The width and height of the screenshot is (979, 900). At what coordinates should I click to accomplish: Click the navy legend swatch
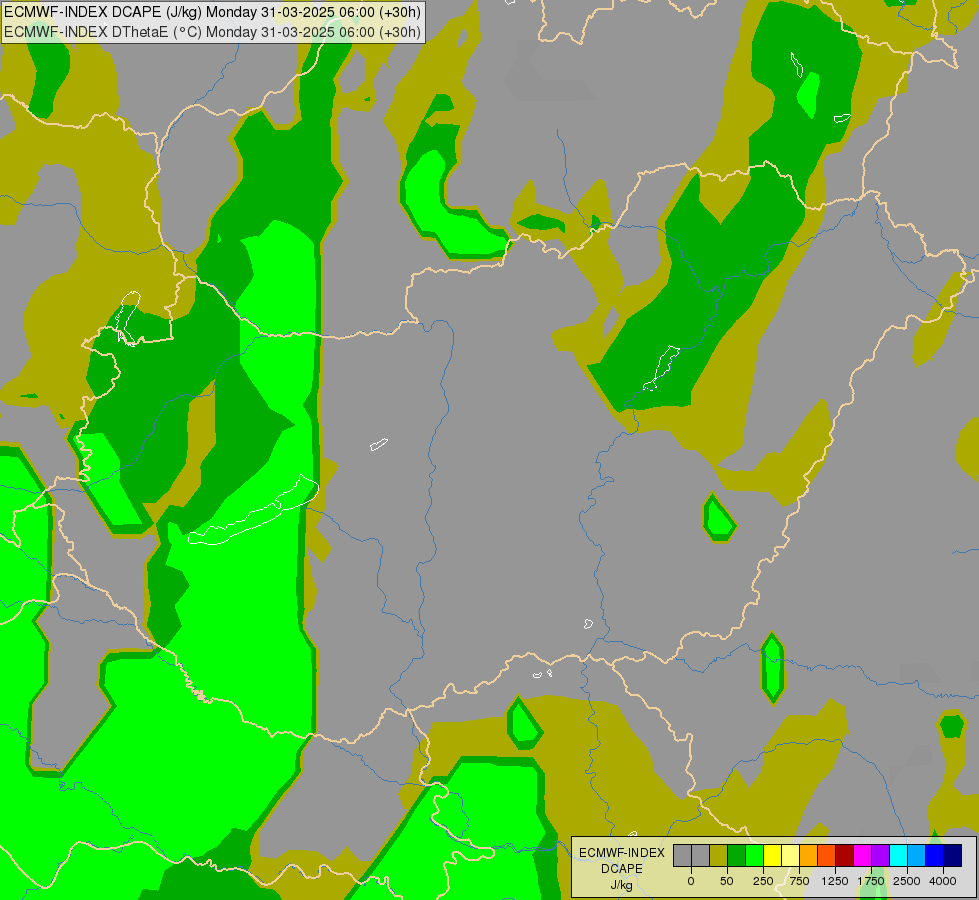pos(953,856)
